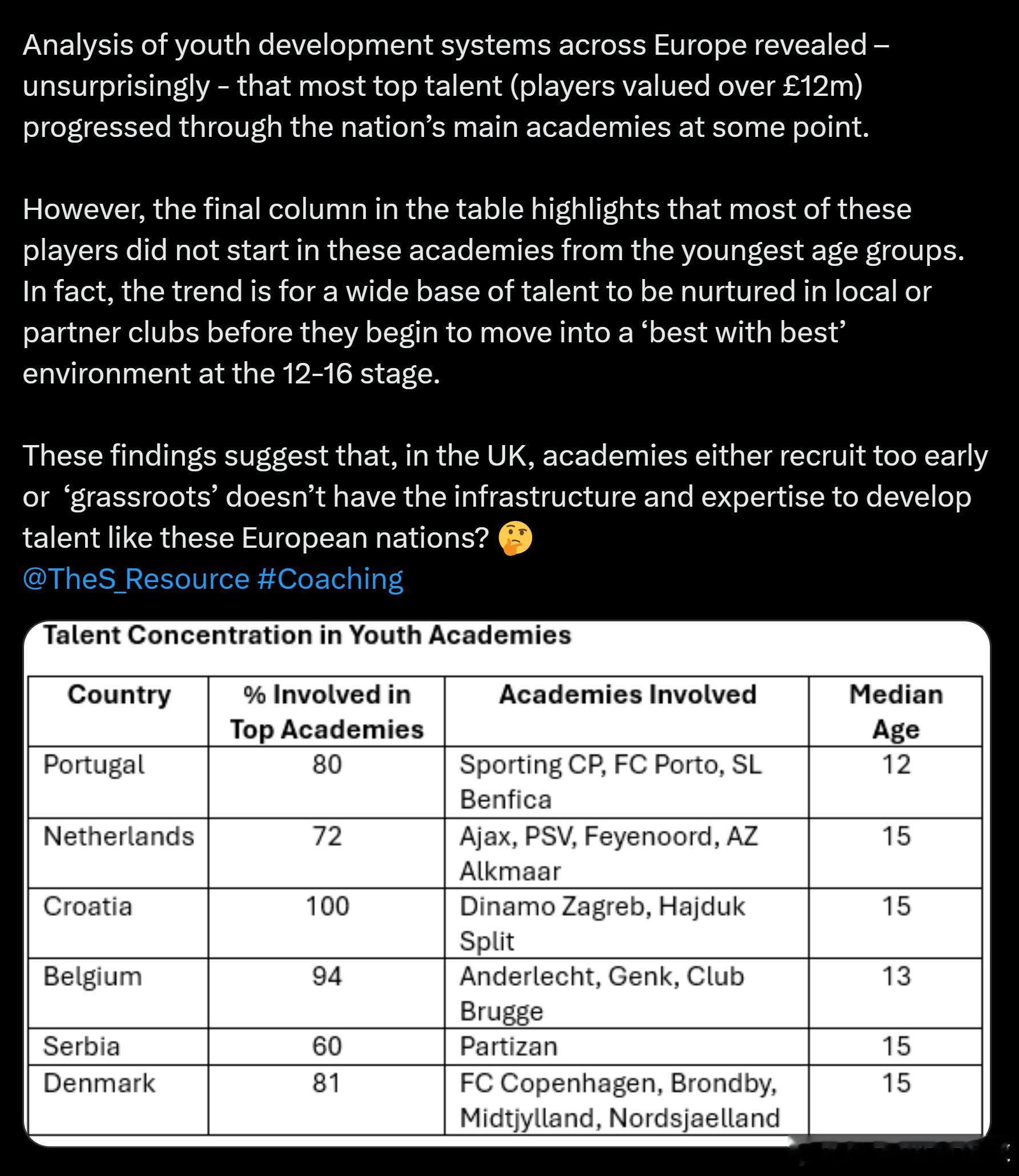Click the Netherlands row label
1019x1176 pixels.
point(119,836)
